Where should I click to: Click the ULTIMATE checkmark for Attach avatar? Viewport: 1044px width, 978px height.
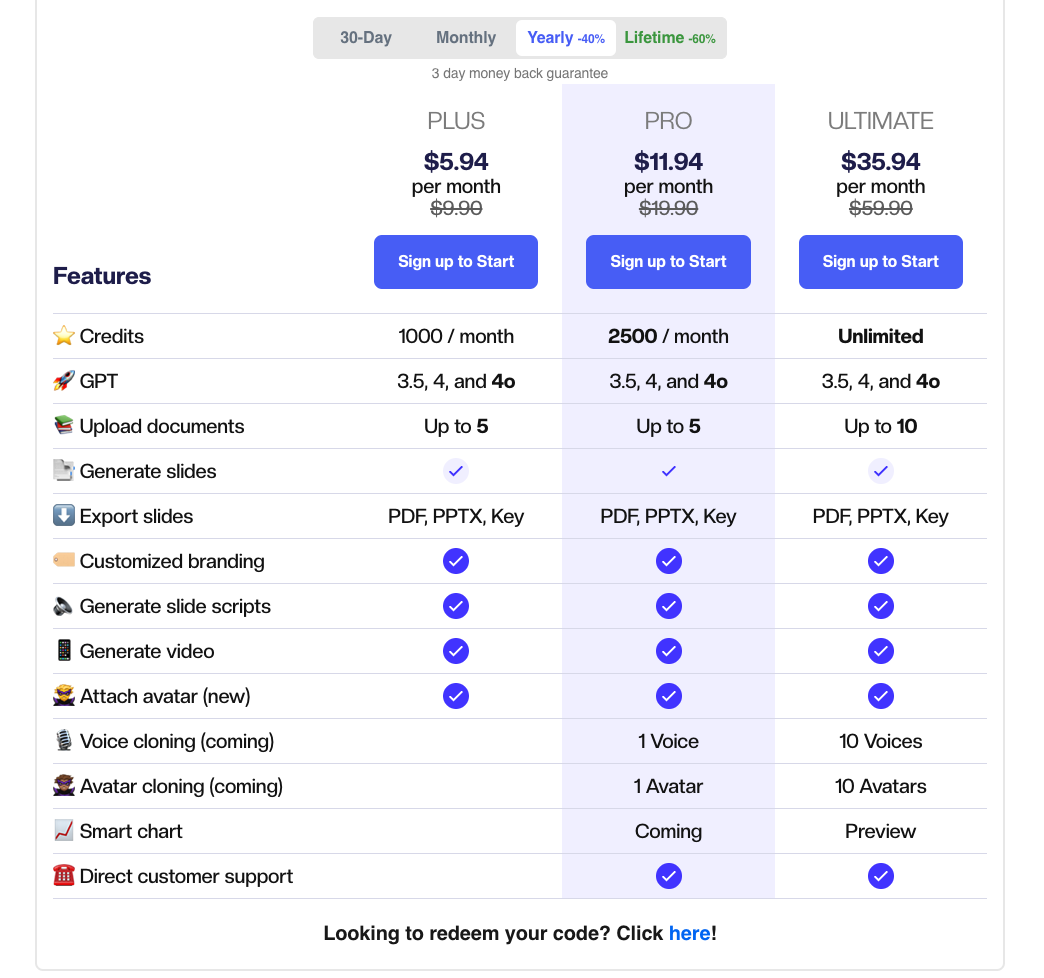(880, 696)
